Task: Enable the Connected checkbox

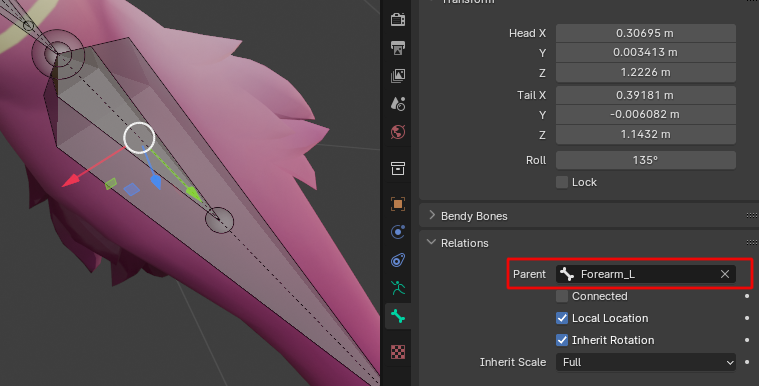Action: coord(562,296)
